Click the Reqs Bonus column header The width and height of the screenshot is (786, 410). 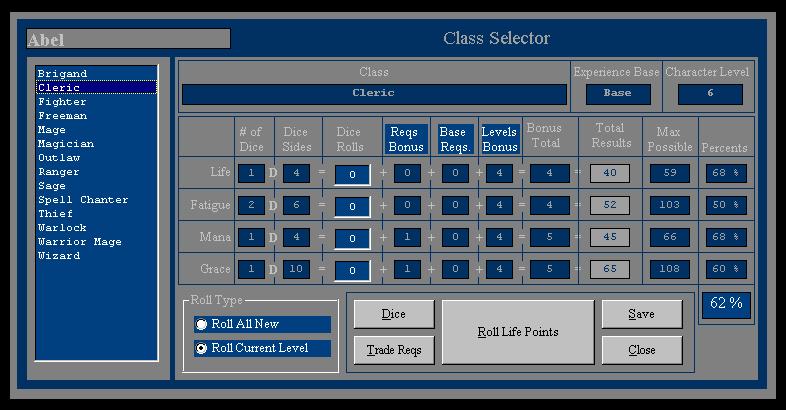pyautogui.click(x=407, y=139)
